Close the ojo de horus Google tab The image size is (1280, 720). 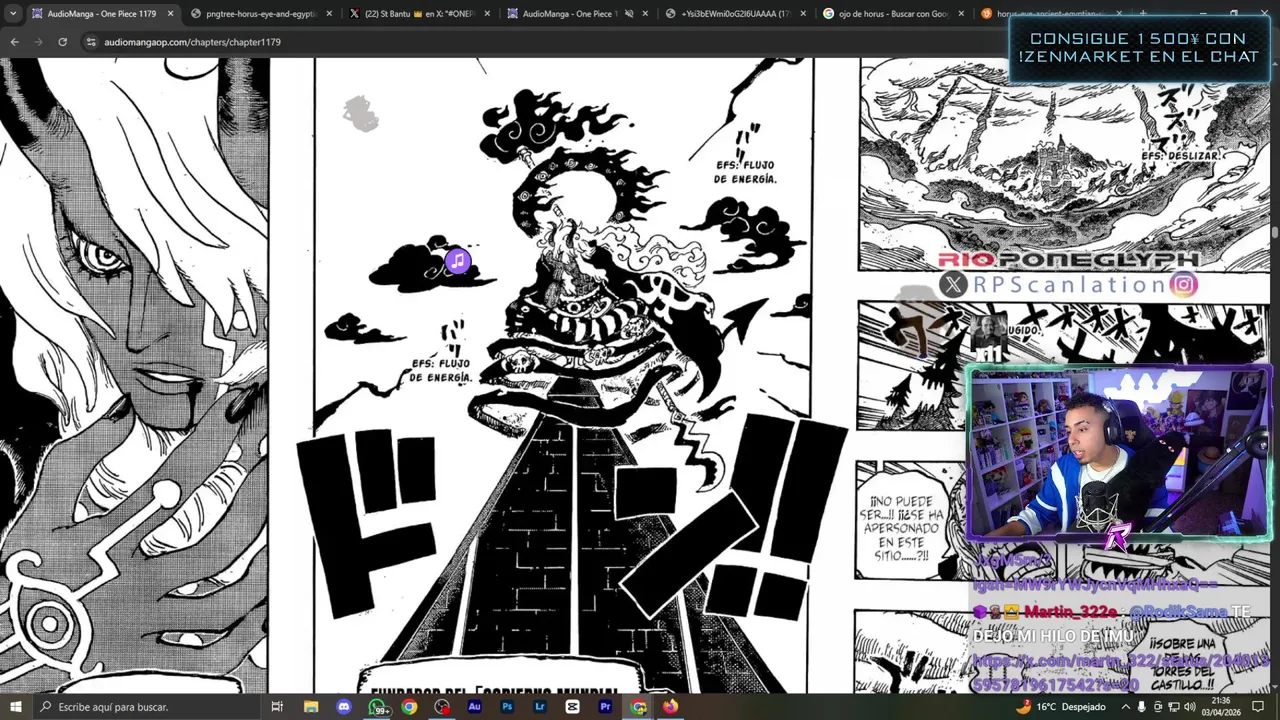(x=961, y=14)
